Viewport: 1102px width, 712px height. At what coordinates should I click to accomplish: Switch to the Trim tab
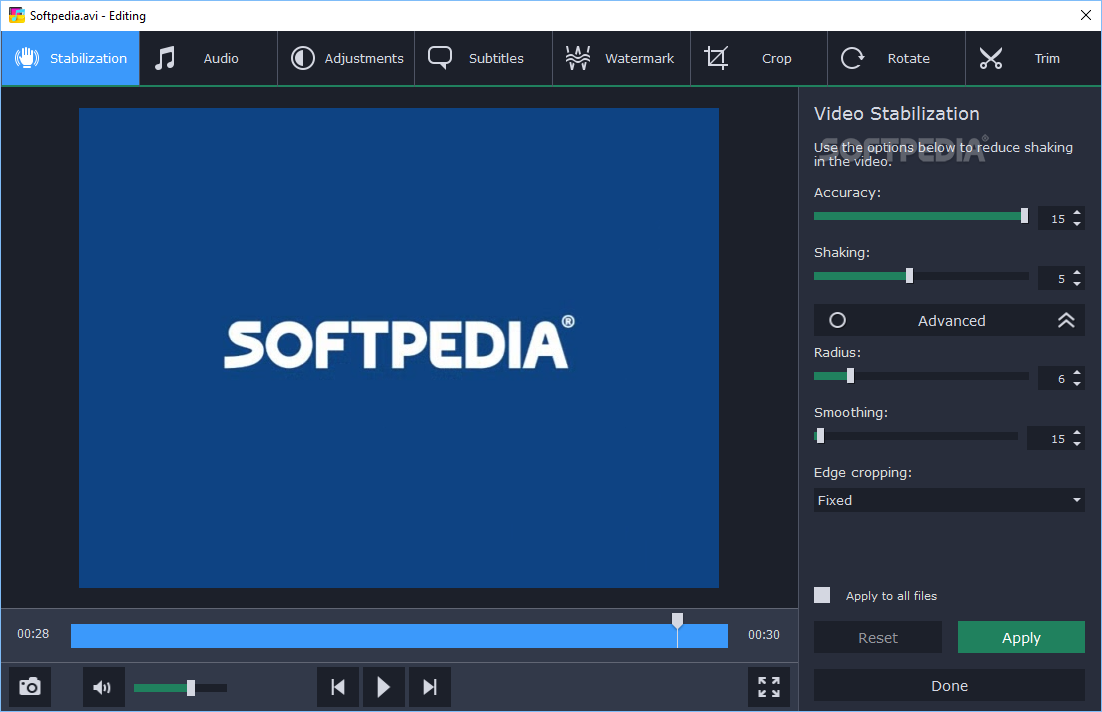1033,58
